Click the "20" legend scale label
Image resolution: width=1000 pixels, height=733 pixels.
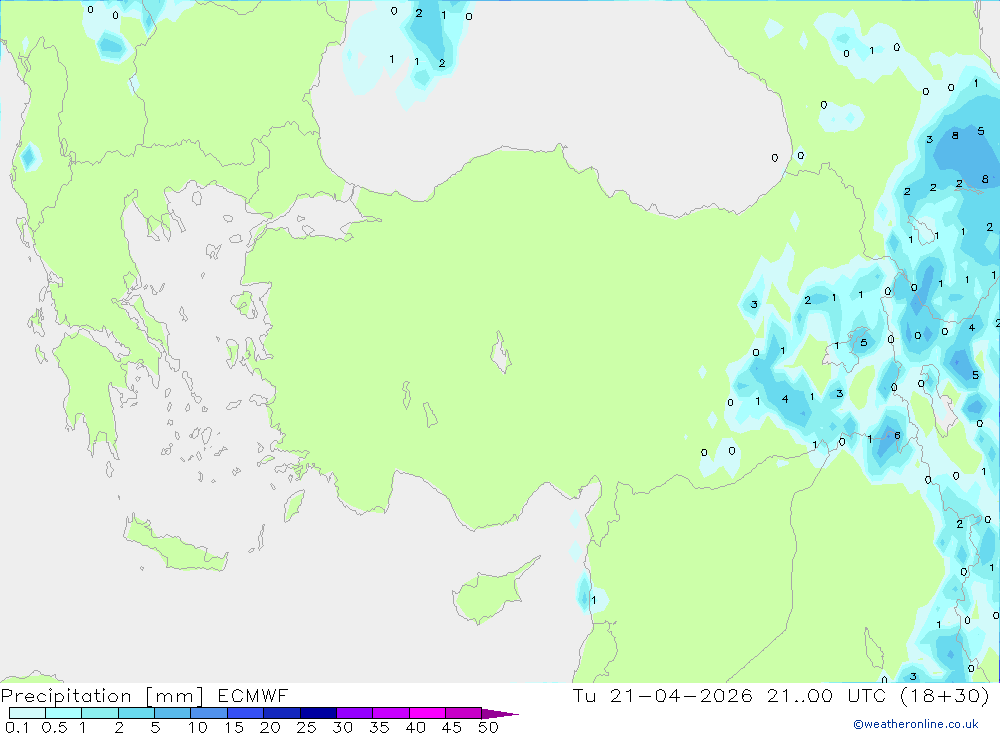tap(270, 727)
